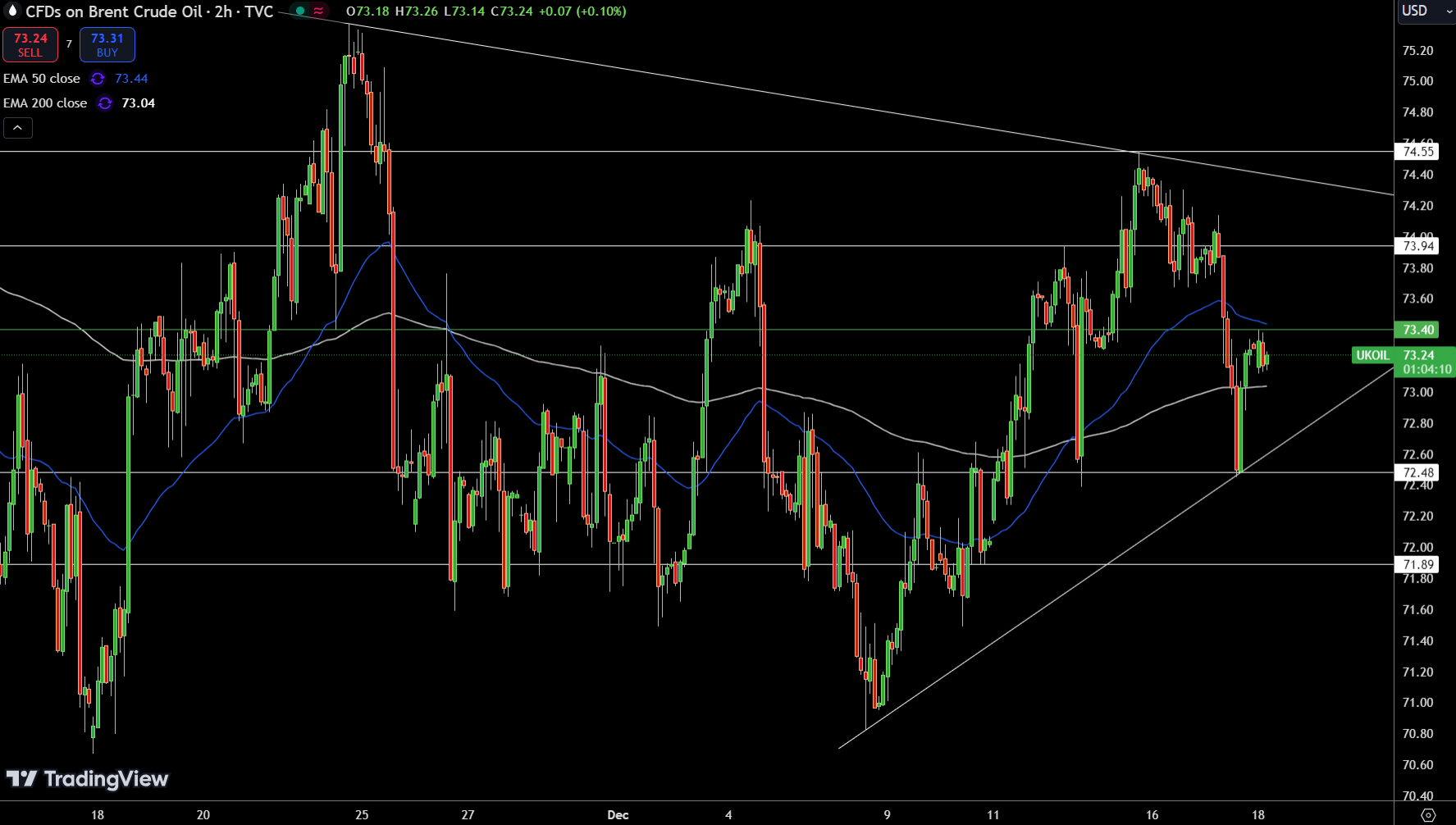Collapse the indicator legend with the chevron
Viewport: 1456px width, 825px height.
click(18, 128)
